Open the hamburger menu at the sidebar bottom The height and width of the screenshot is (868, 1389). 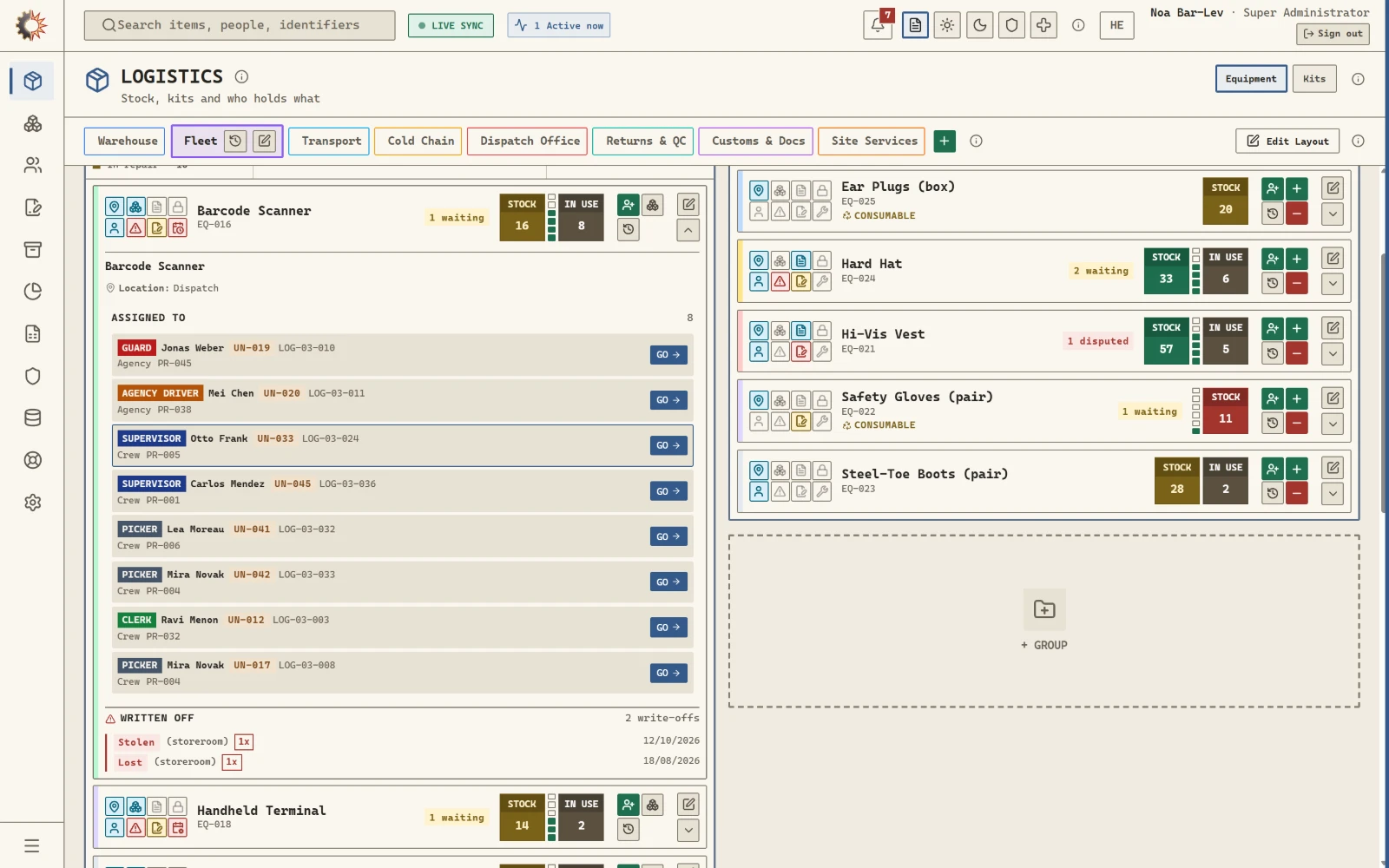click(x=32, y=845)
